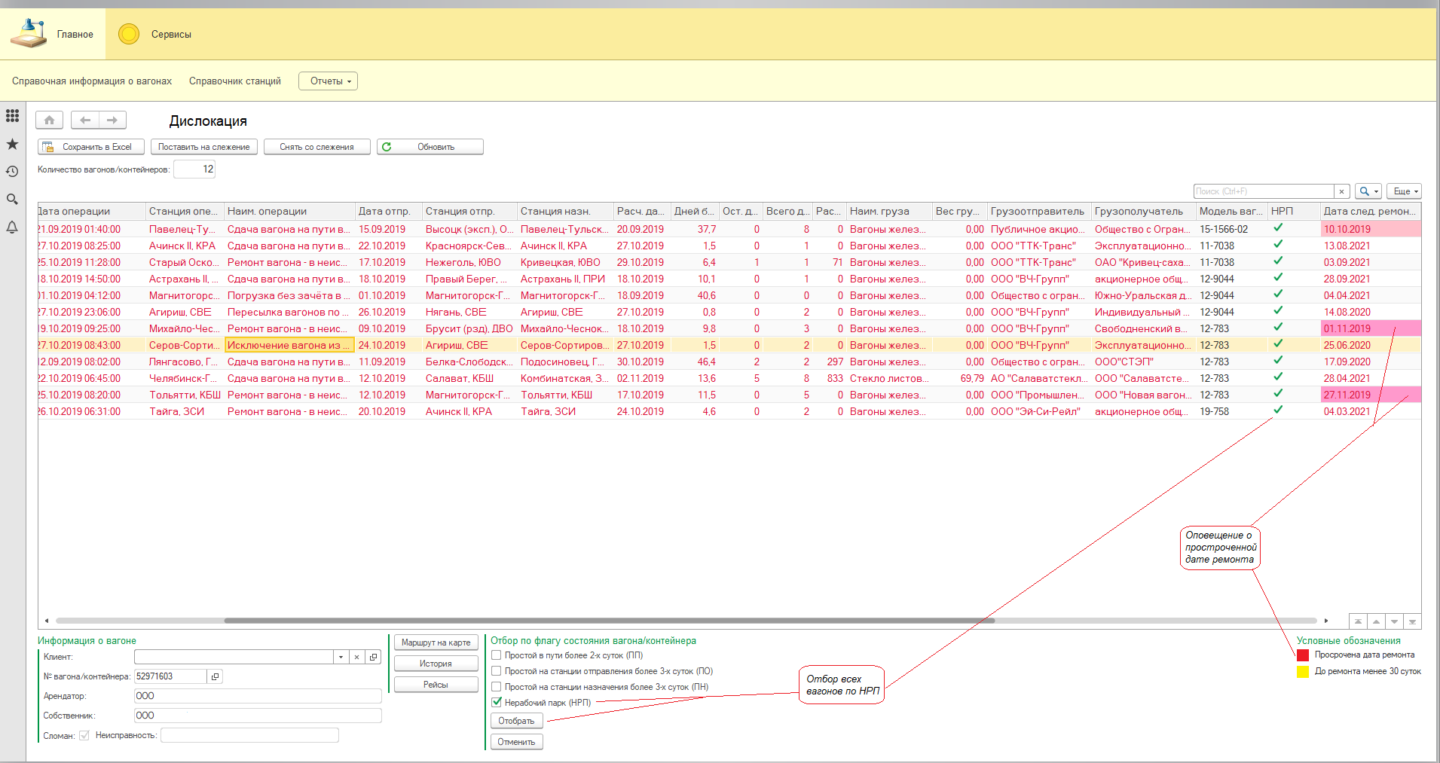
Task: Enable Простой на станции отправления (ПО)
Action: coord(497,671)
